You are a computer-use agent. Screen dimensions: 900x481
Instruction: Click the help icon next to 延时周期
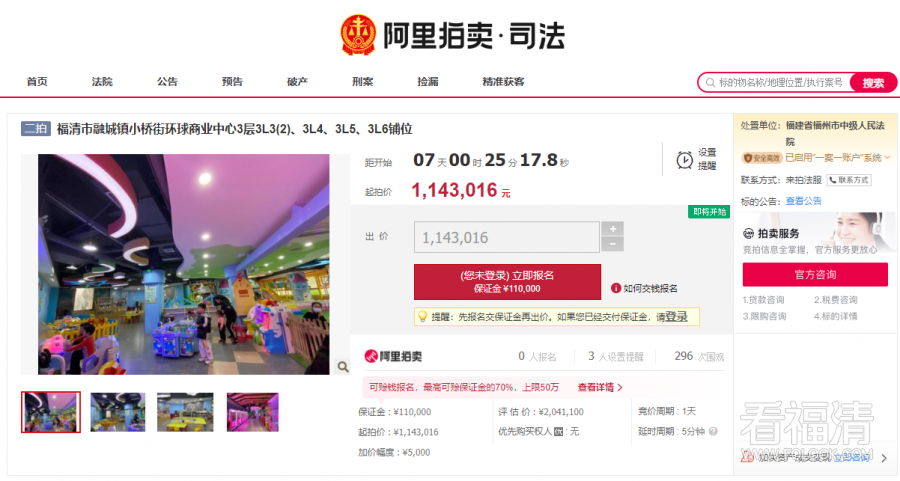pyautogui.click(x=713, y=432)
